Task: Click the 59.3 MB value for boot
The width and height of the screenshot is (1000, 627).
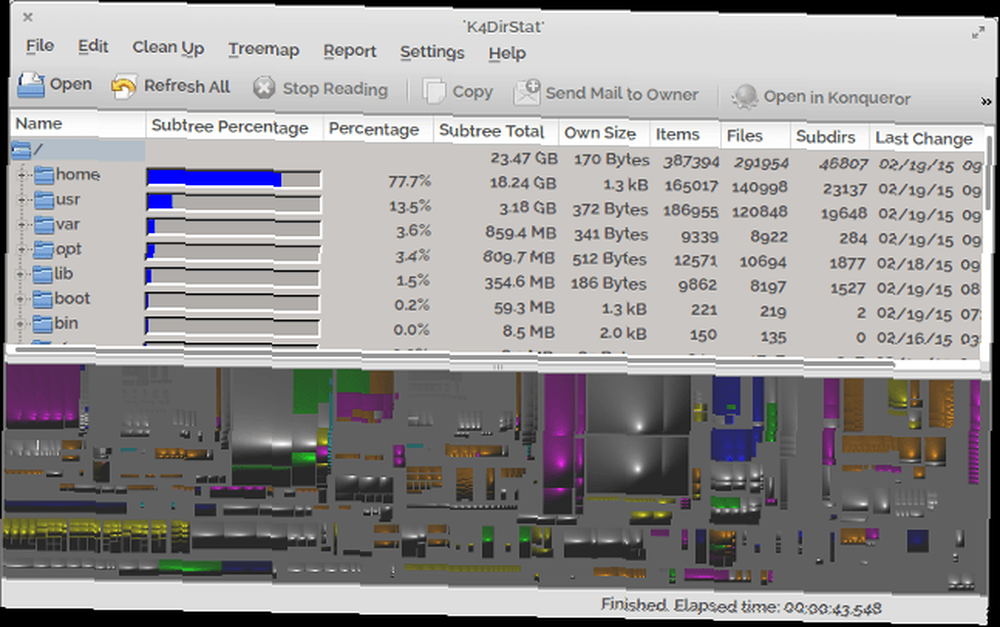Action: point(524,307)
